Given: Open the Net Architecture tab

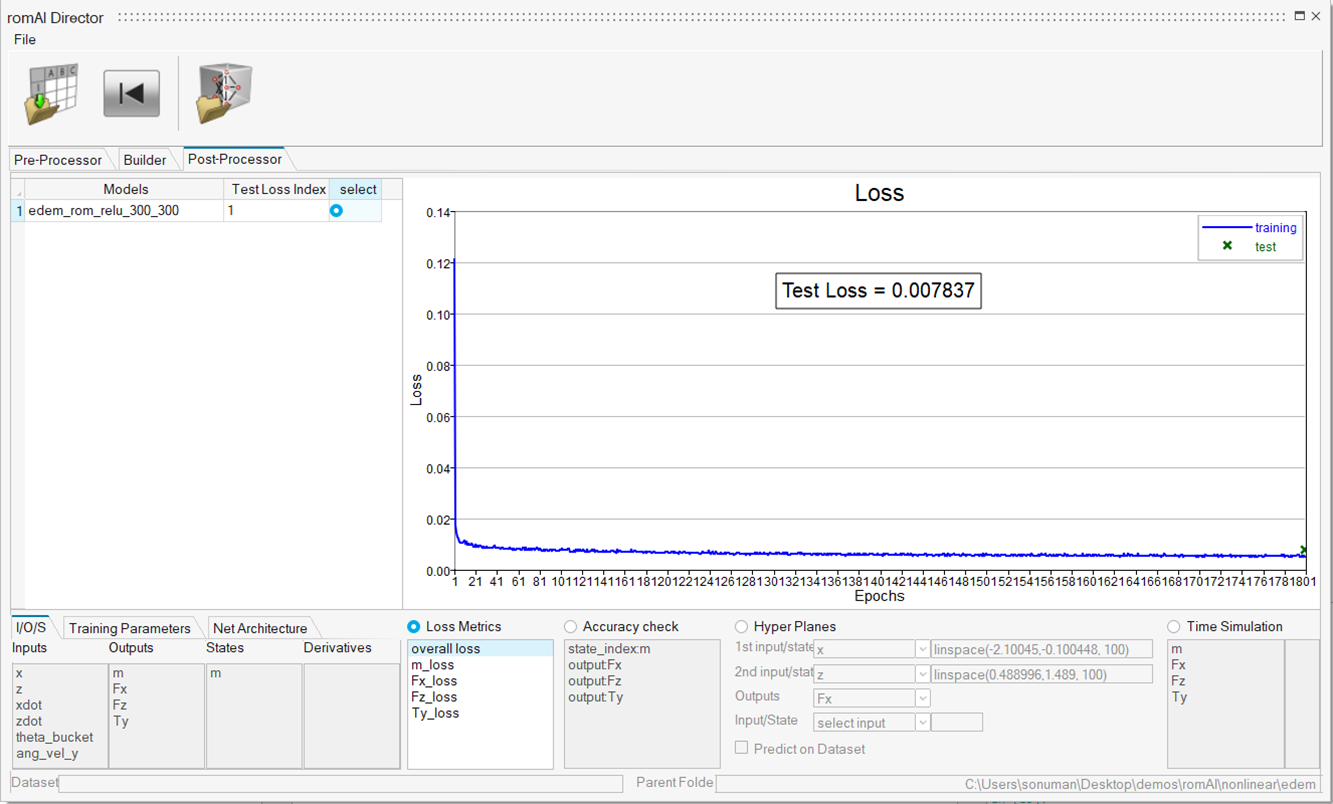Looking at the screenshot, I should [260, 628].
